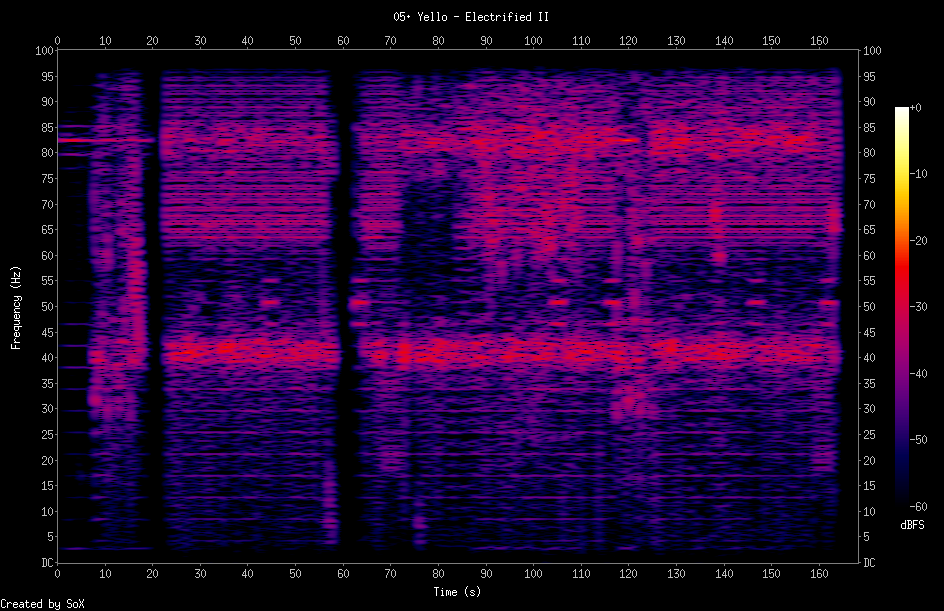
Task: Click "100" on the bottom time axis
Action: (533, 574)
